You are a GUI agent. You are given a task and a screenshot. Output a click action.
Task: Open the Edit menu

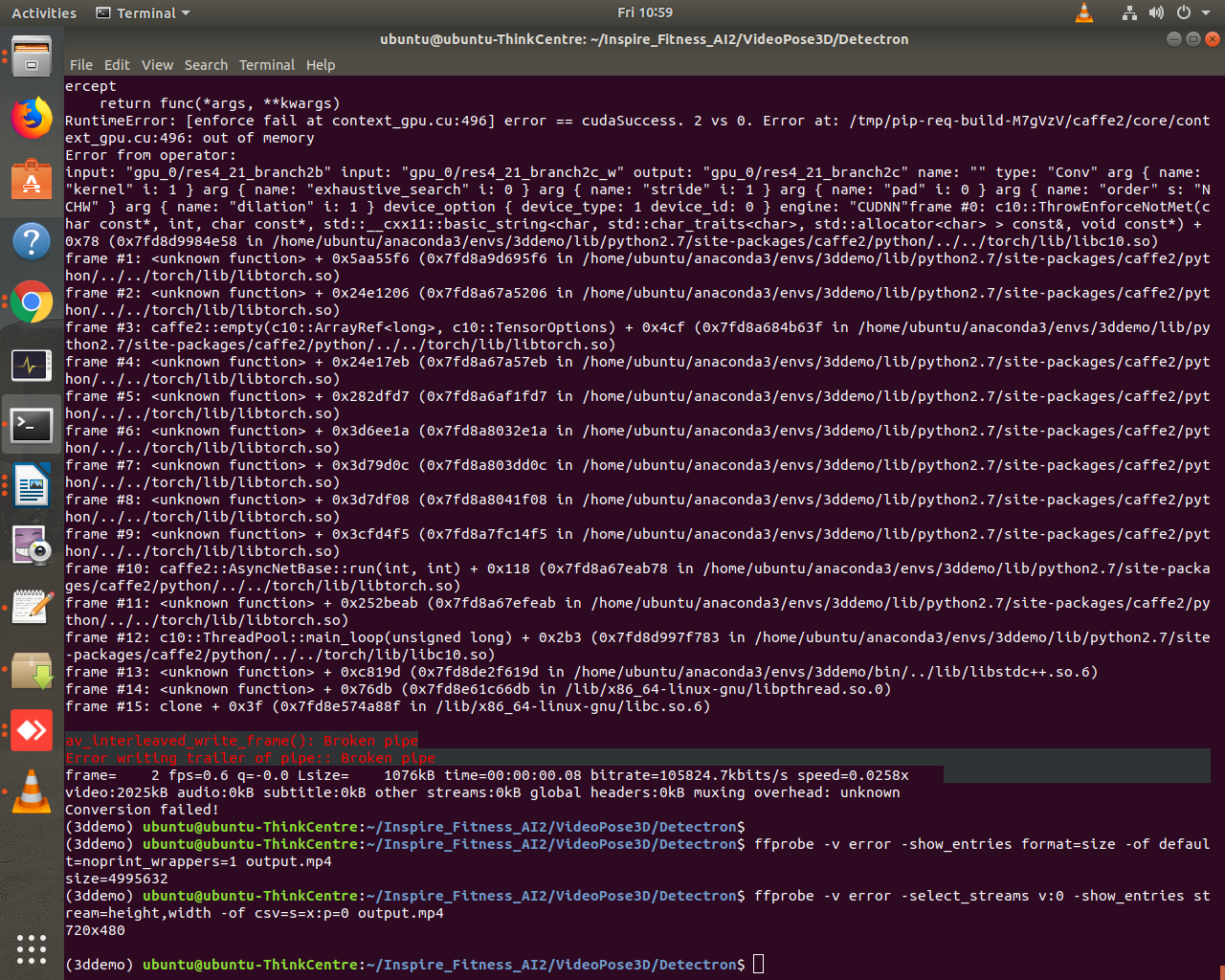[x=117, y=65]
